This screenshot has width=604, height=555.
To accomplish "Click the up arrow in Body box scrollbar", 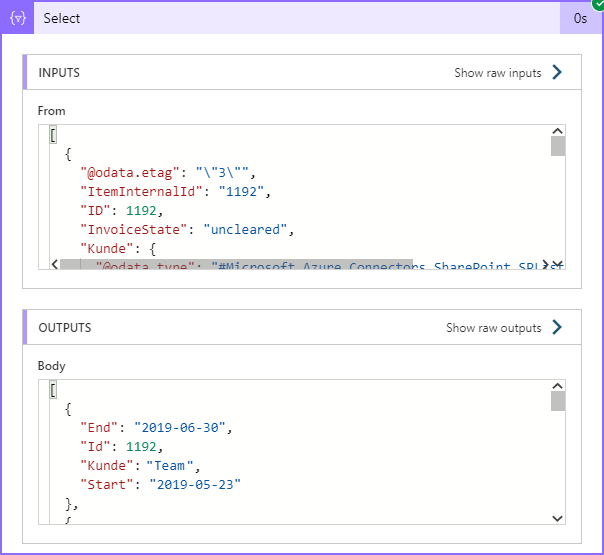I will pyautogui.click(x=558, y=386).
